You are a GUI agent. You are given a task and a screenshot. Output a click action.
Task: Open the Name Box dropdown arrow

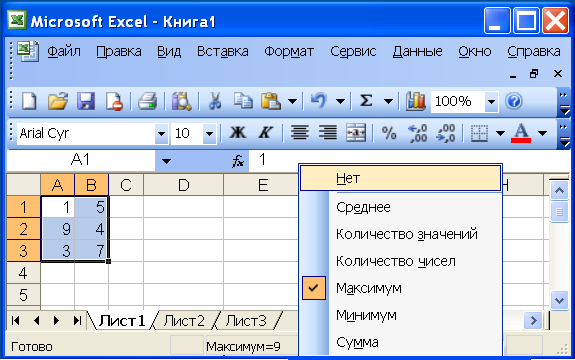(166, 161)
